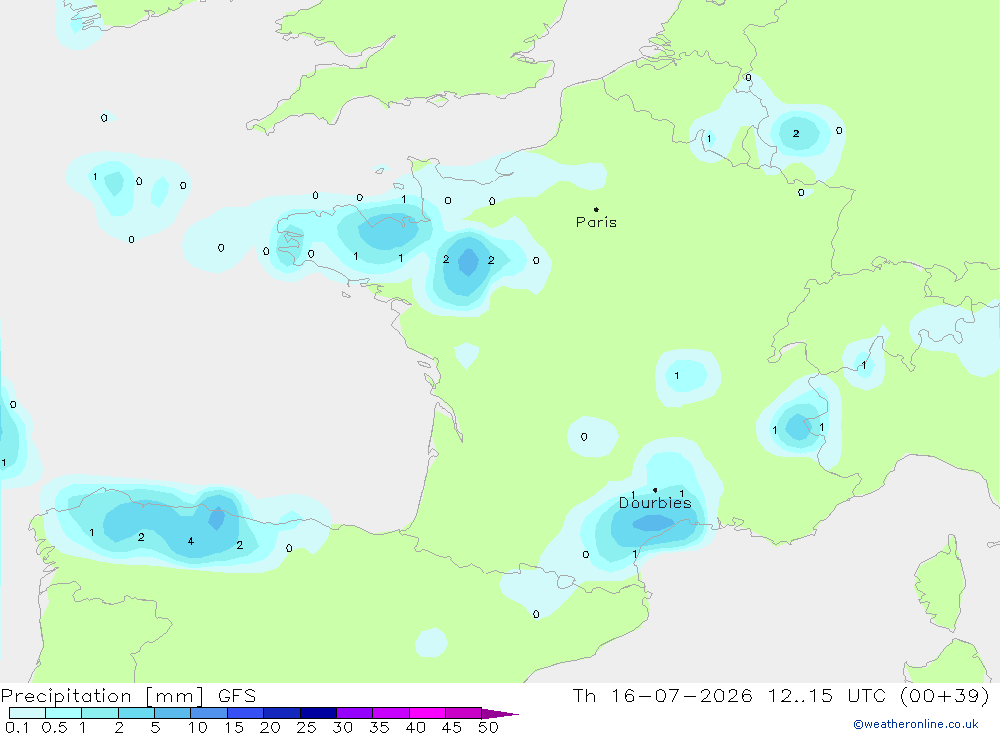Pick the 25–30 mm purple legend swatch
Viewport: 1000px width, 733px height.
tap(318, 713)
